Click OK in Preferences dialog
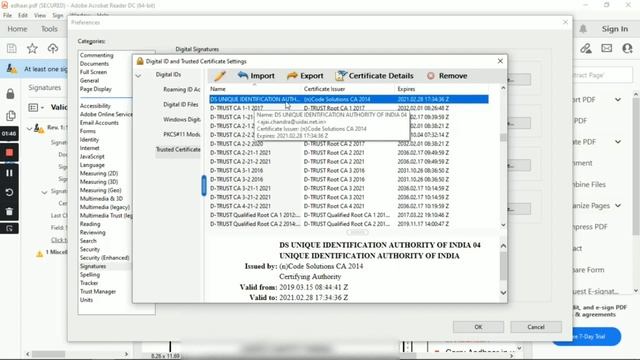640x360 pixels. [x=478, y=327]
